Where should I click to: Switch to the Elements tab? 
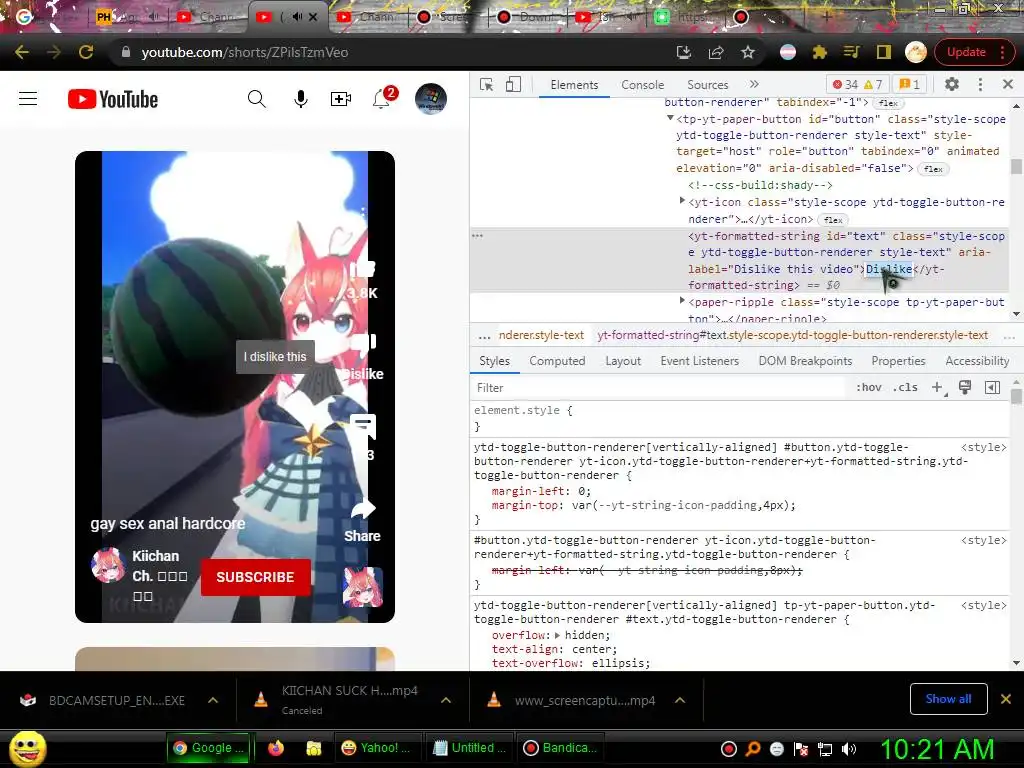pos(574,85)
